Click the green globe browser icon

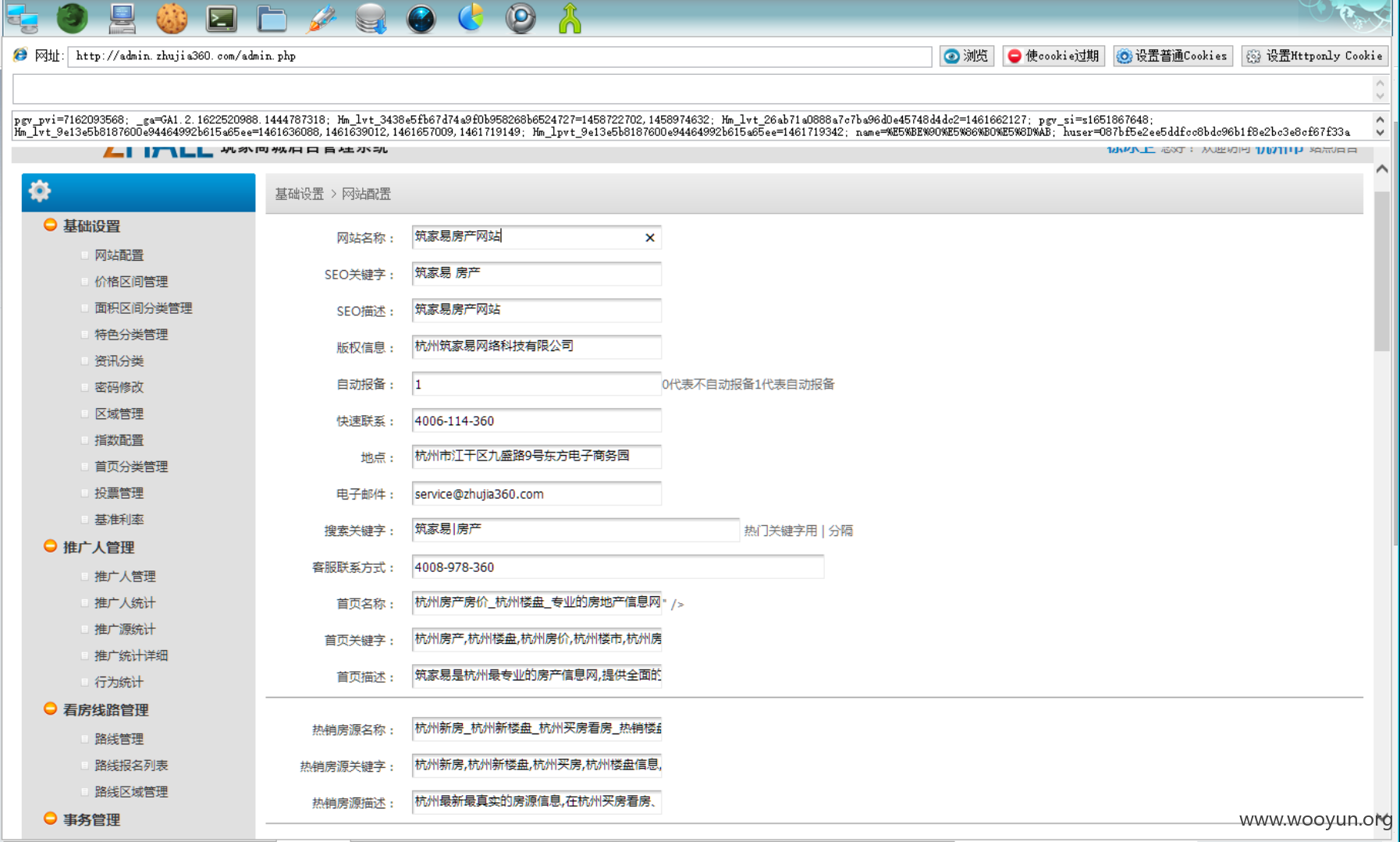(73, 18)
